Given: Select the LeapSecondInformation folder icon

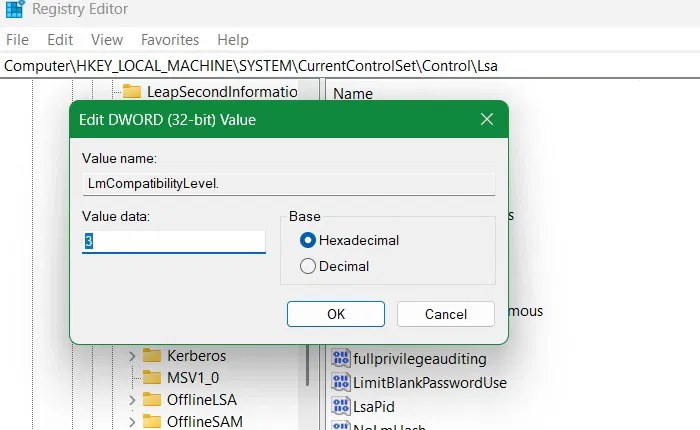Looking at the screenshot, I should 132,91.
